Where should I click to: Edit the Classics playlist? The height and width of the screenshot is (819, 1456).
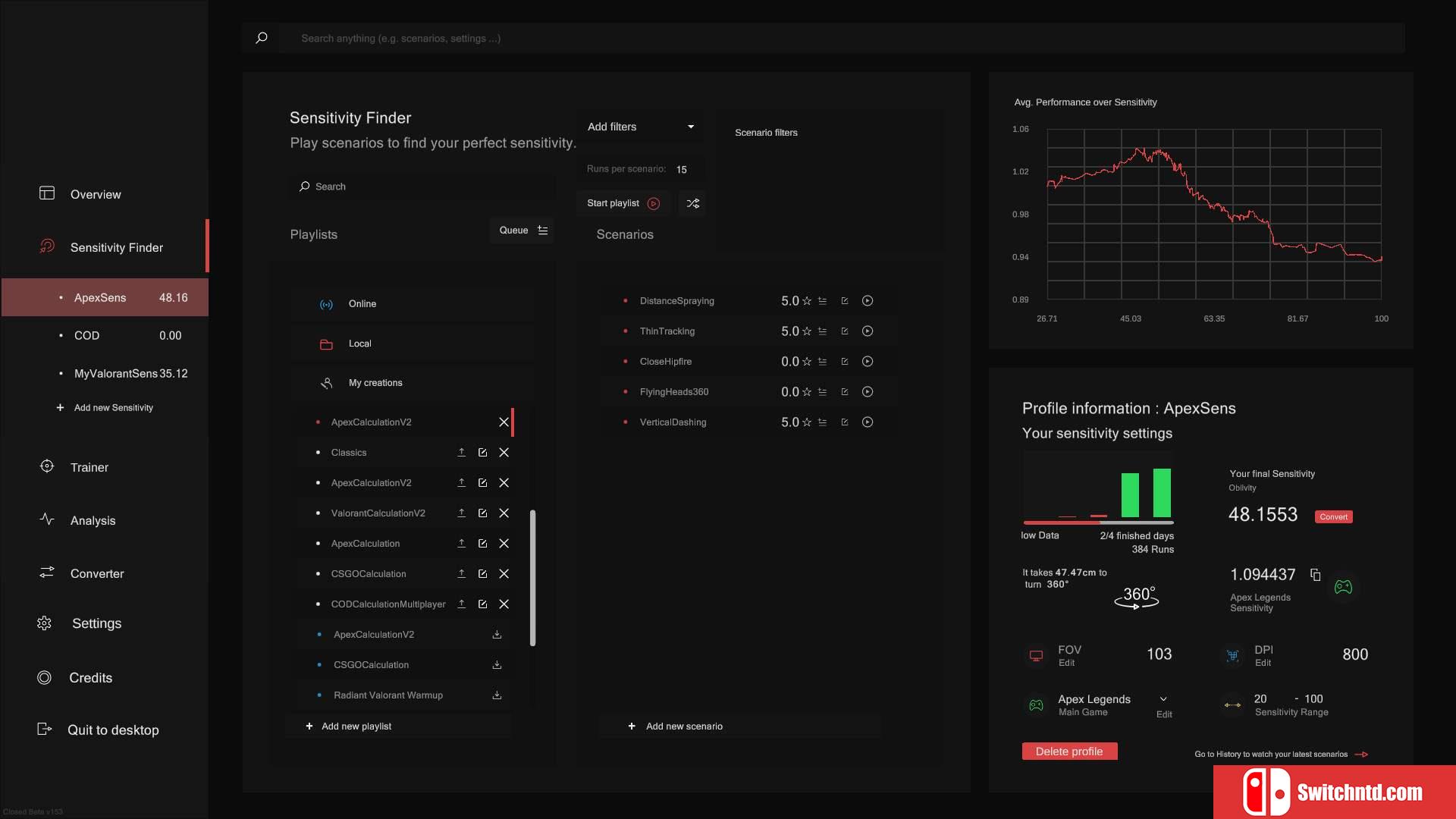pos(482,453)
